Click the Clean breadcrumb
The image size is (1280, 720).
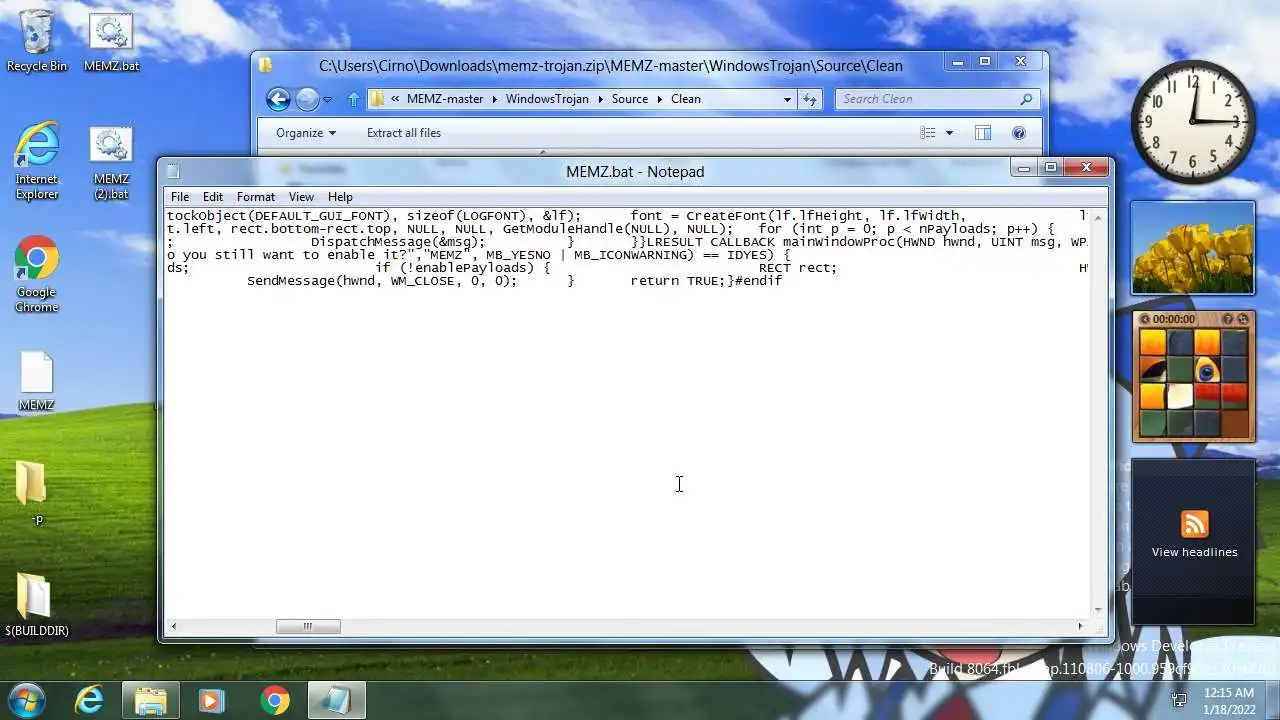coord(686,99)
